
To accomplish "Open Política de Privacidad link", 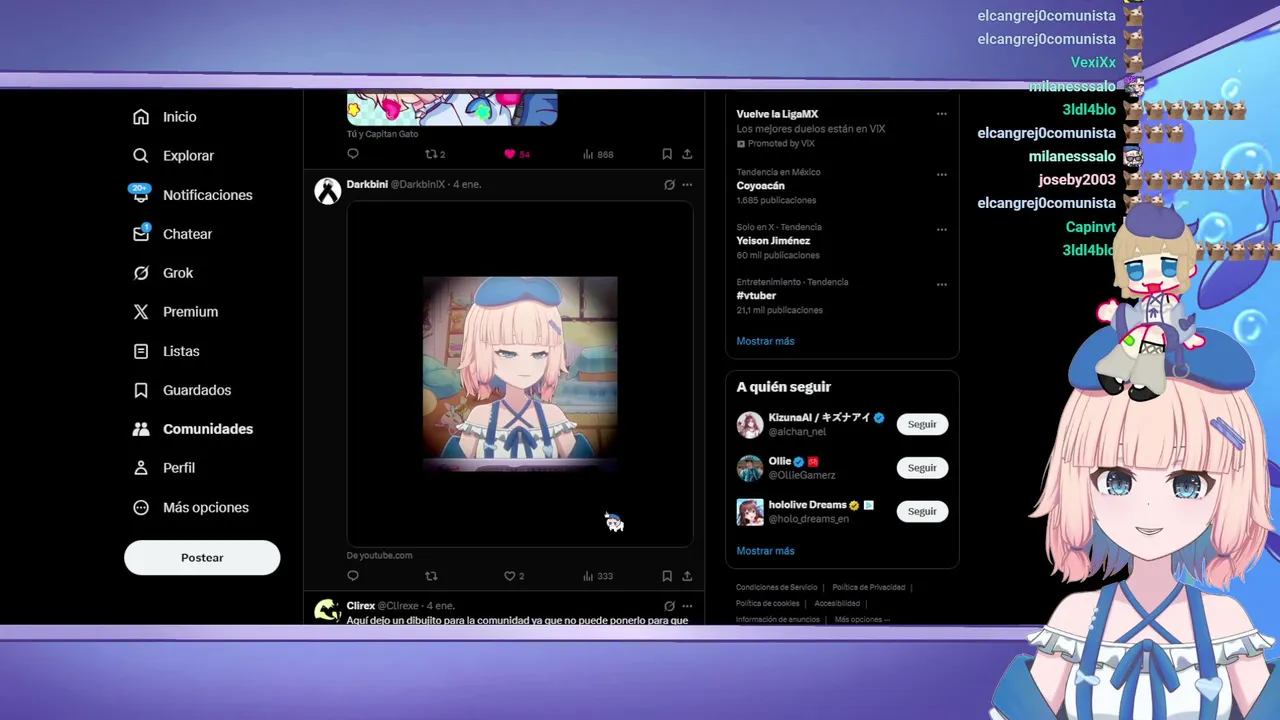I will click(x=868, y=588).
